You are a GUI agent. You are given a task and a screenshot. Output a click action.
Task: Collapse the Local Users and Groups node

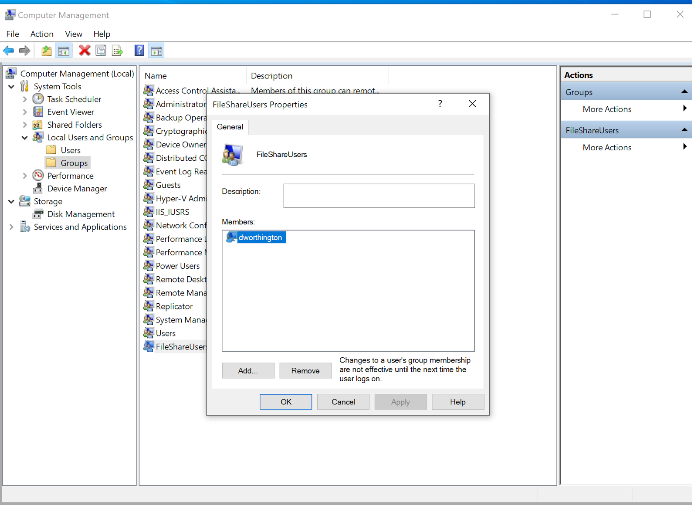24,138
